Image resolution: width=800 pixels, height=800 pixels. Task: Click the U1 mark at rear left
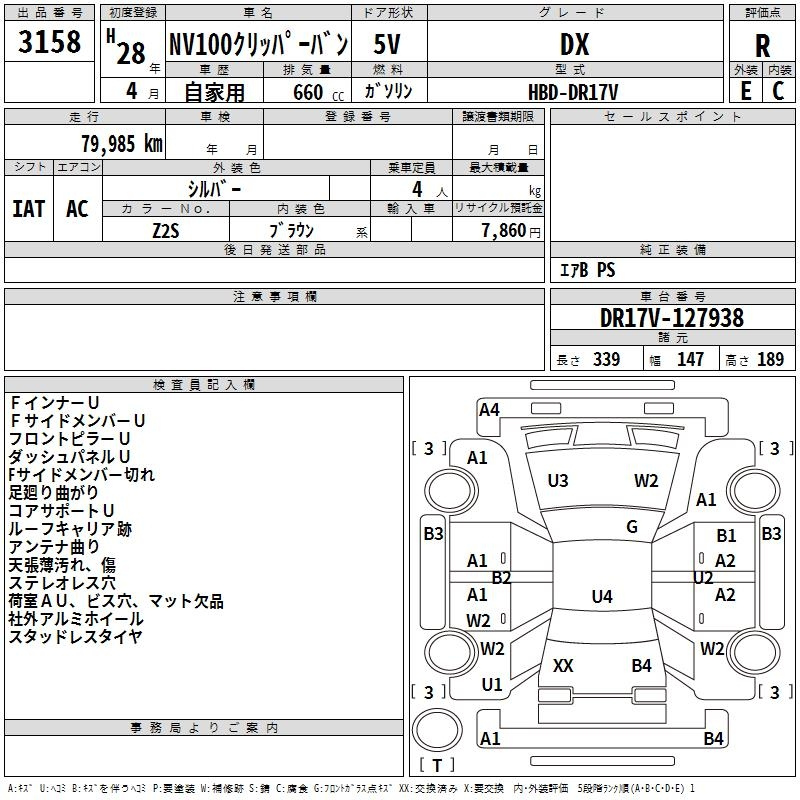point(492,685)
